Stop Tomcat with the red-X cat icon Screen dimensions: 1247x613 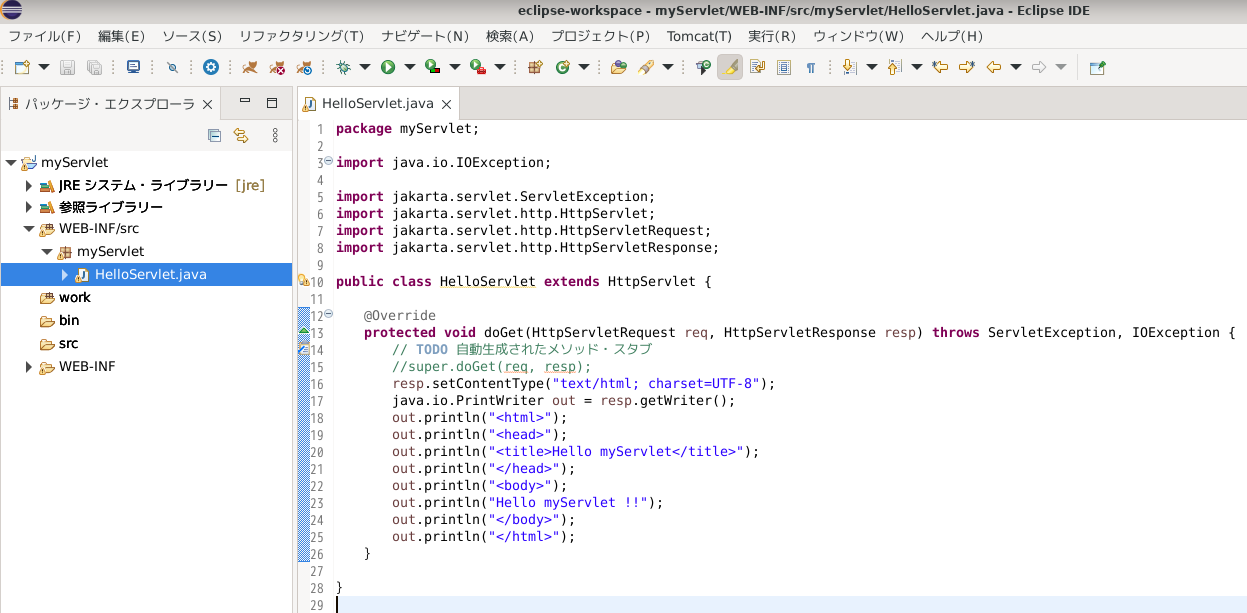(x=278, y=67)
